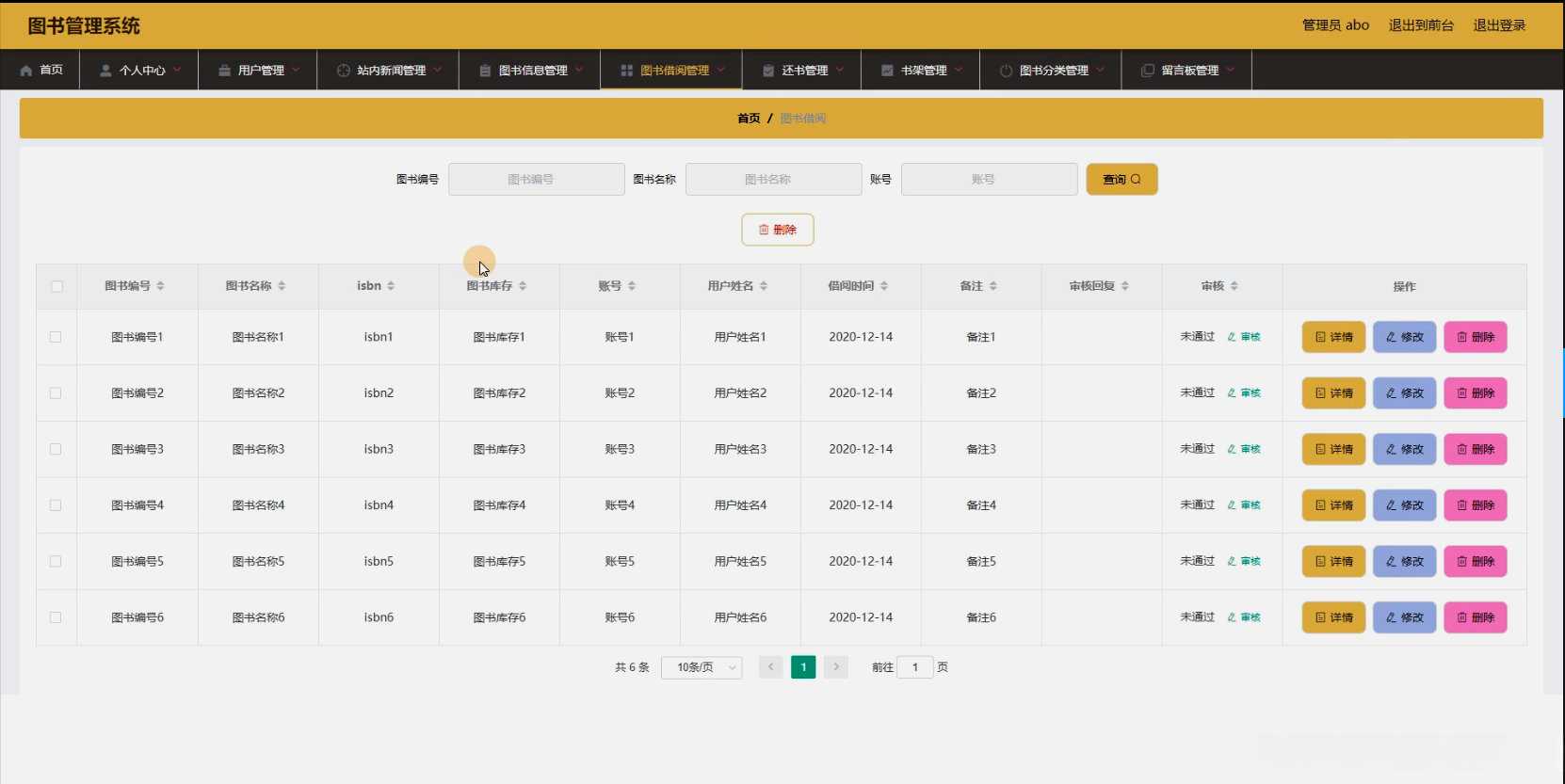Sort table by 图书编号 column arrows
The height and width of the screenshot is (784, 1565).
pos(160,286)
